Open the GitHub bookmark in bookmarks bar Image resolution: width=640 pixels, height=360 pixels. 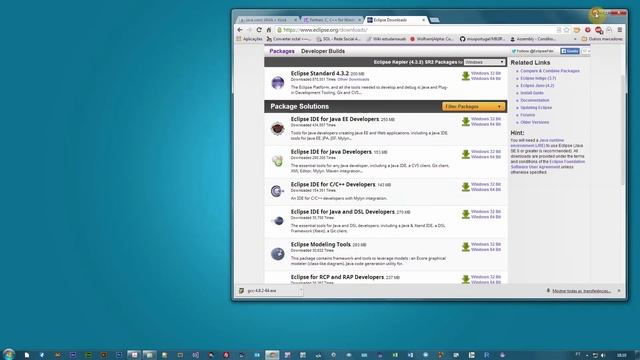coord(482,39)
